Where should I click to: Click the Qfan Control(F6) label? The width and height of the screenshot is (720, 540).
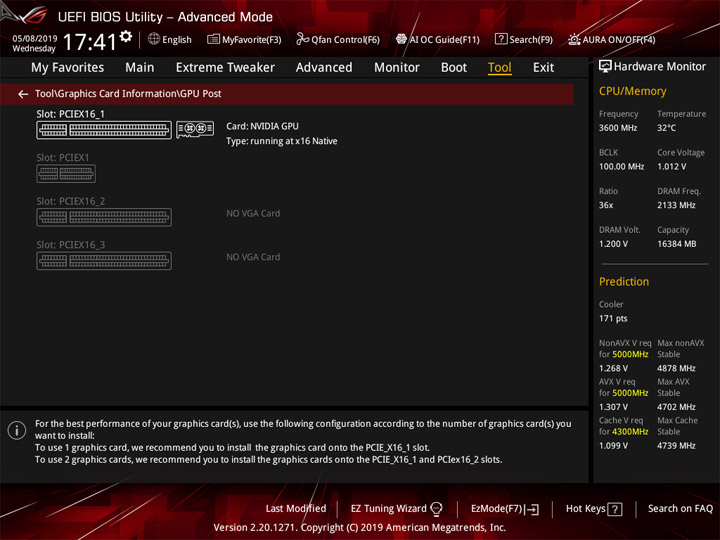click(345, 40)
